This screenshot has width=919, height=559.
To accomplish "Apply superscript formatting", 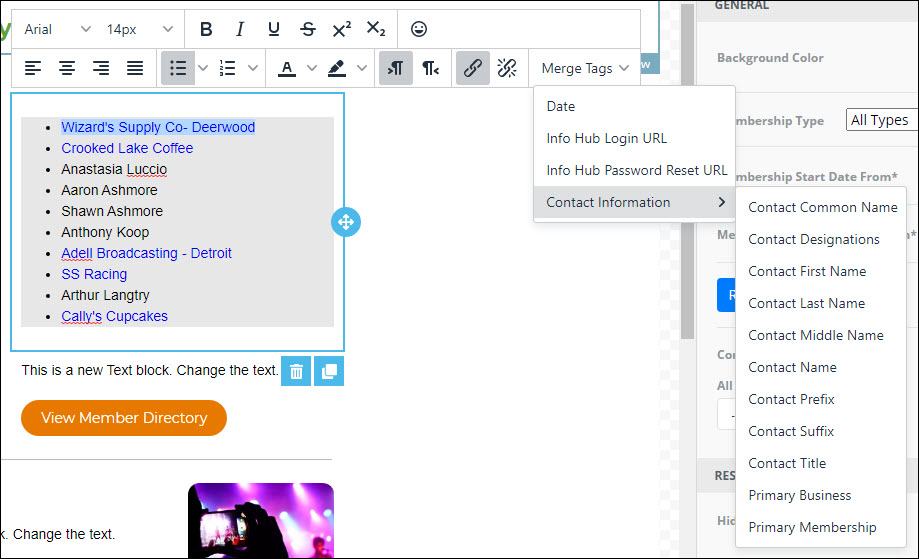I will [342, 29].
